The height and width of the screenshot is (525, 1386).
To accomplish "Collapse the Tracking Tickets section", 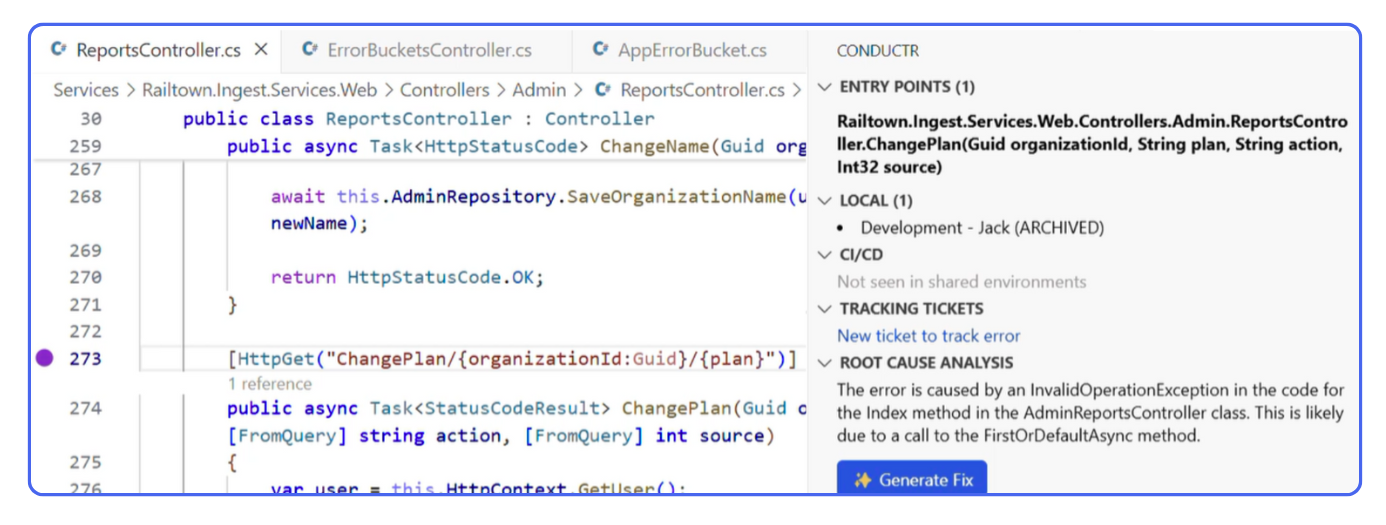I will (824, 309).
